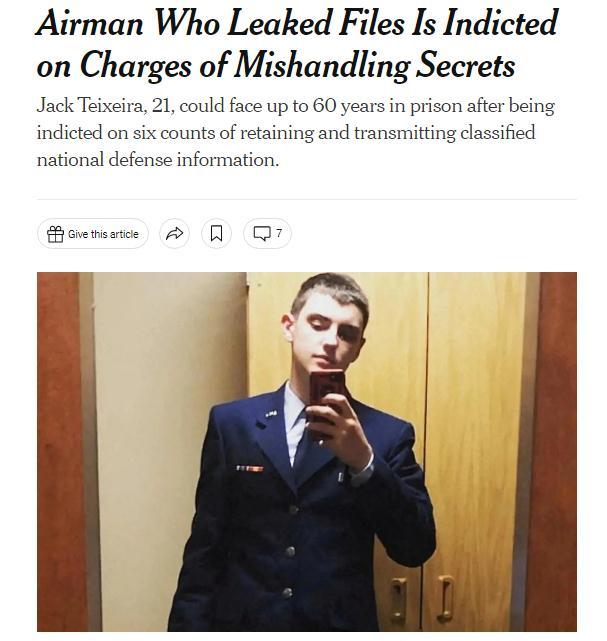Viewport: 607px width, 641px height.
Task: Click the headline line "Airman Who Leaked Files Is Indicted"
Action: pyautogui.click(x=297, y=22)
